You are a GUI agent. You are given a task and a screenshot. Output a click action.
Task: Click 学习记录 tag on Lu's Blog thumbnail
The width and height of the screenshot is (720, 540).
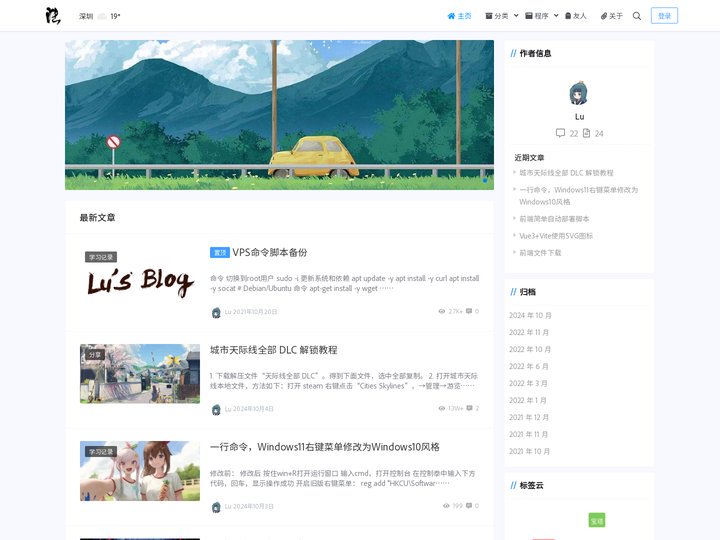pyautogui.click(x=101, y=257)
